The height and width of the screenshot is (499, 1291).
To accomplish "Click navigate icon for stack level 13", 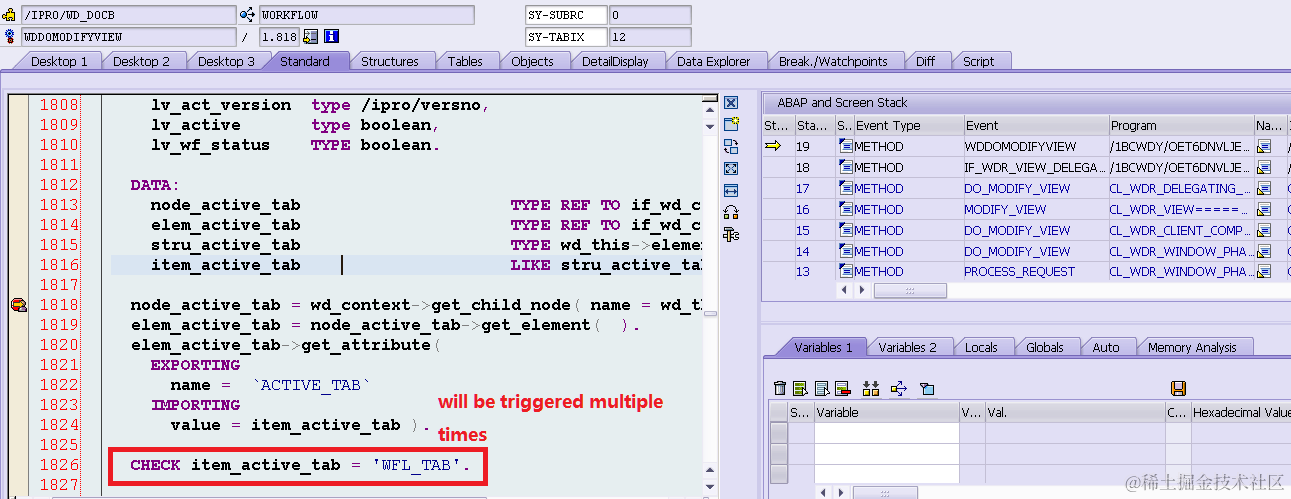I will tap(1263, 271).
